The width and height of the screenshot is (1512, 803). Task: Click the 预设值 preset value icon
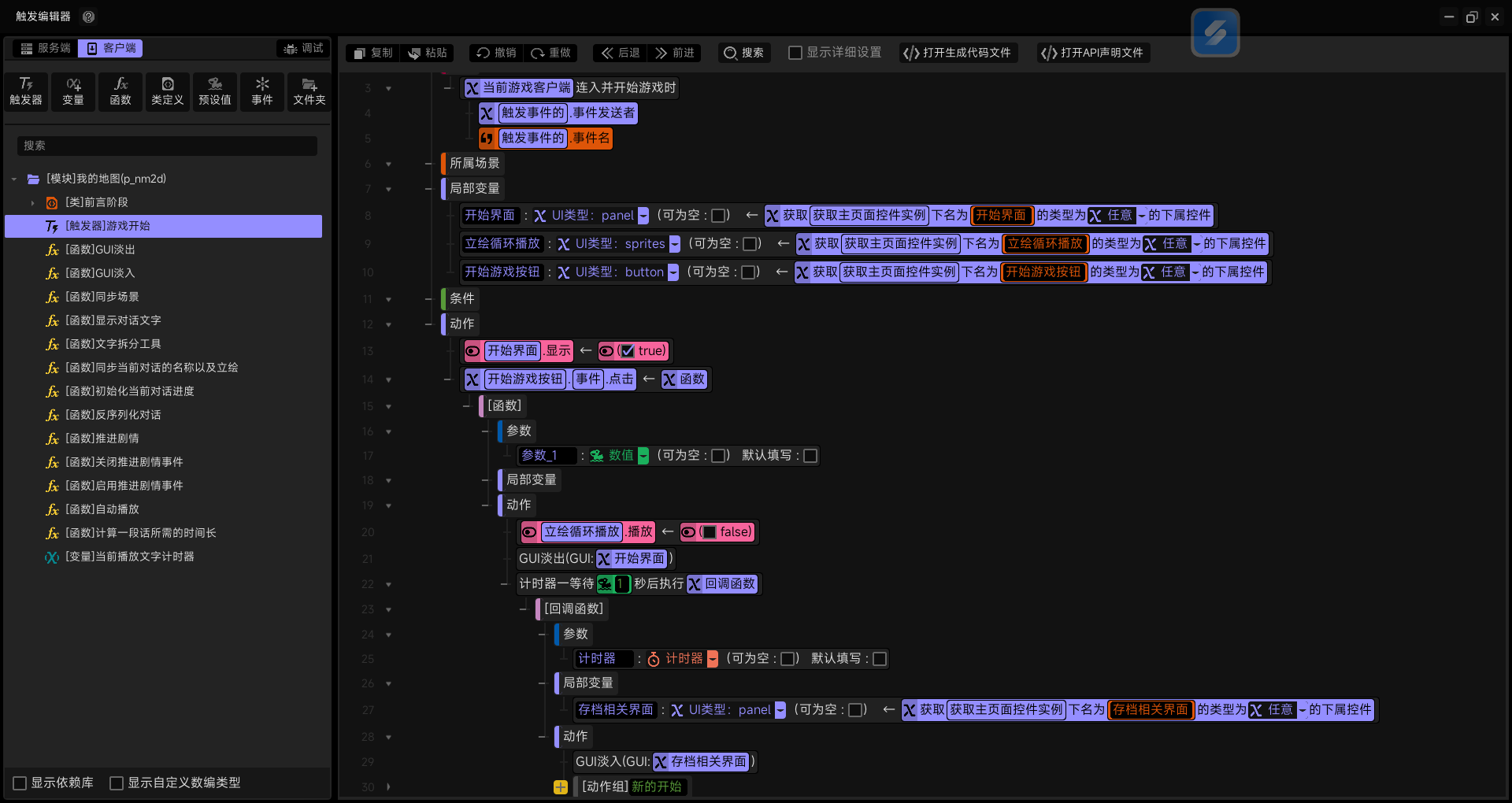(x=215, y=91)
